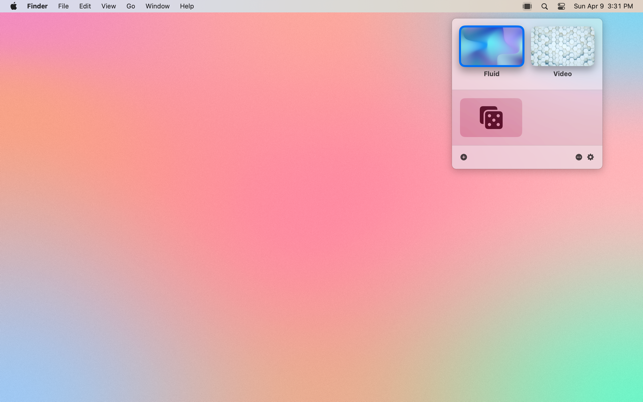Open the Edit menu

tap(85, 6)
